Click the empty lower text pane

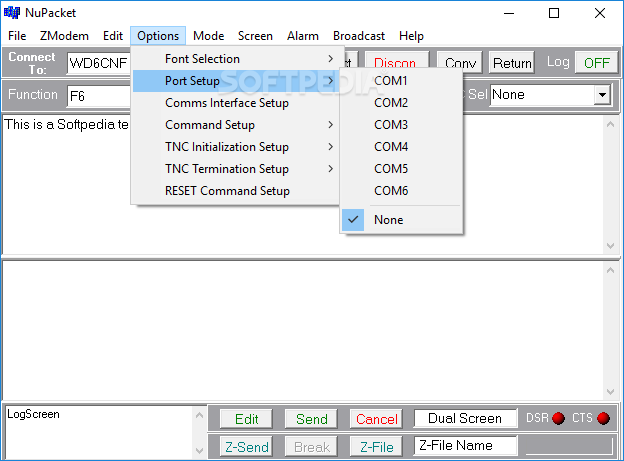click(303, 330)
